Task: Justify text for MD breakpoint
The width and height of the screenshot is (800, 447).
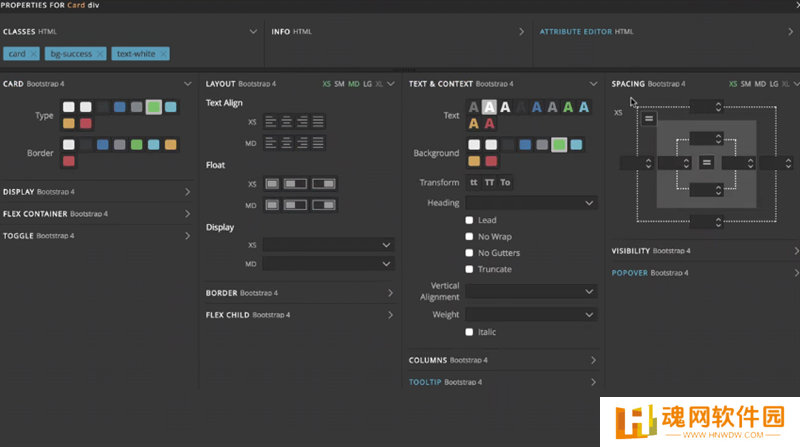Action: click(x=318, y=143)
